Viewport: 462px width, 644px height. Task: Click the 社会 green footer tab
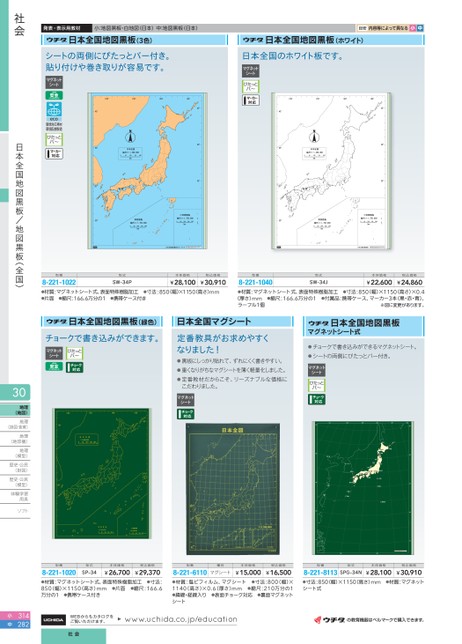click(x=73, y=636)
